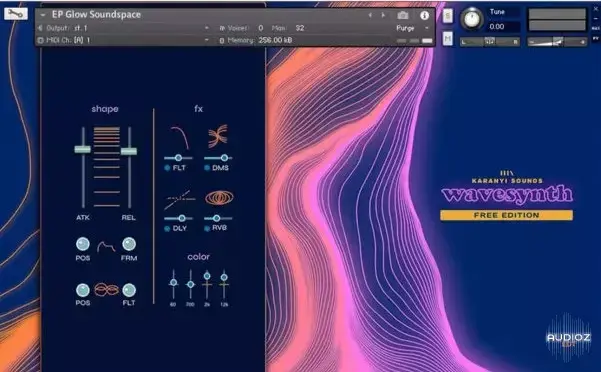Go to the next instrument preset arrow
Viewport: 601px width, 372px height.
pos(383,15)
